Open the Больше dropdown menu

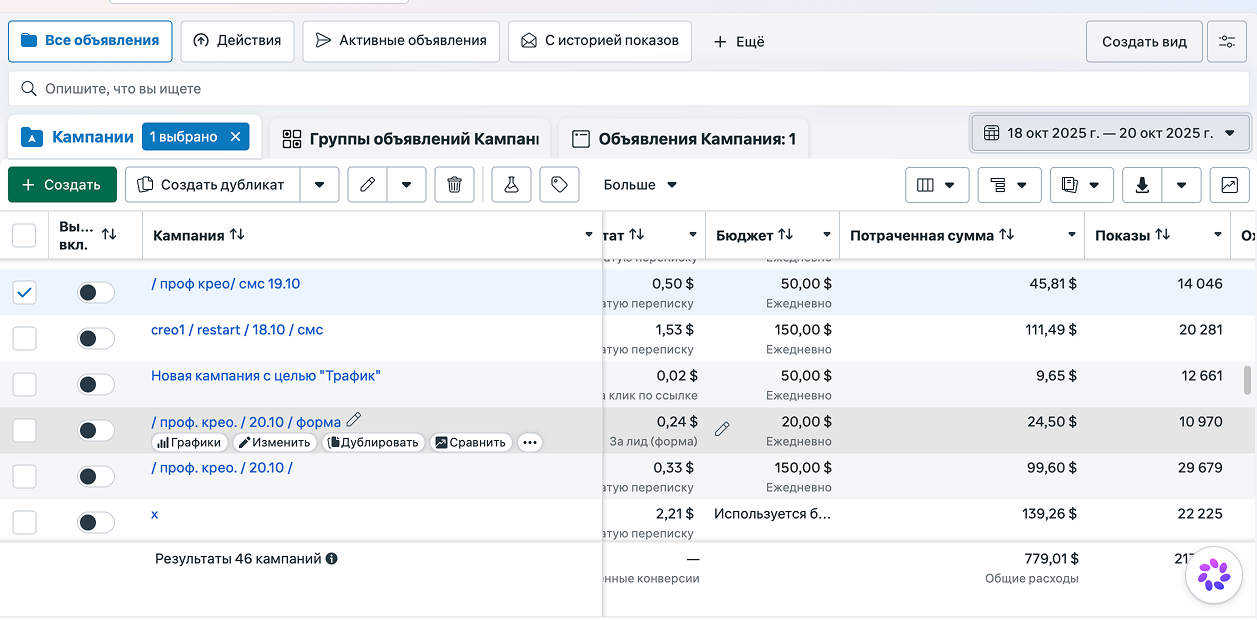point(640,185)
